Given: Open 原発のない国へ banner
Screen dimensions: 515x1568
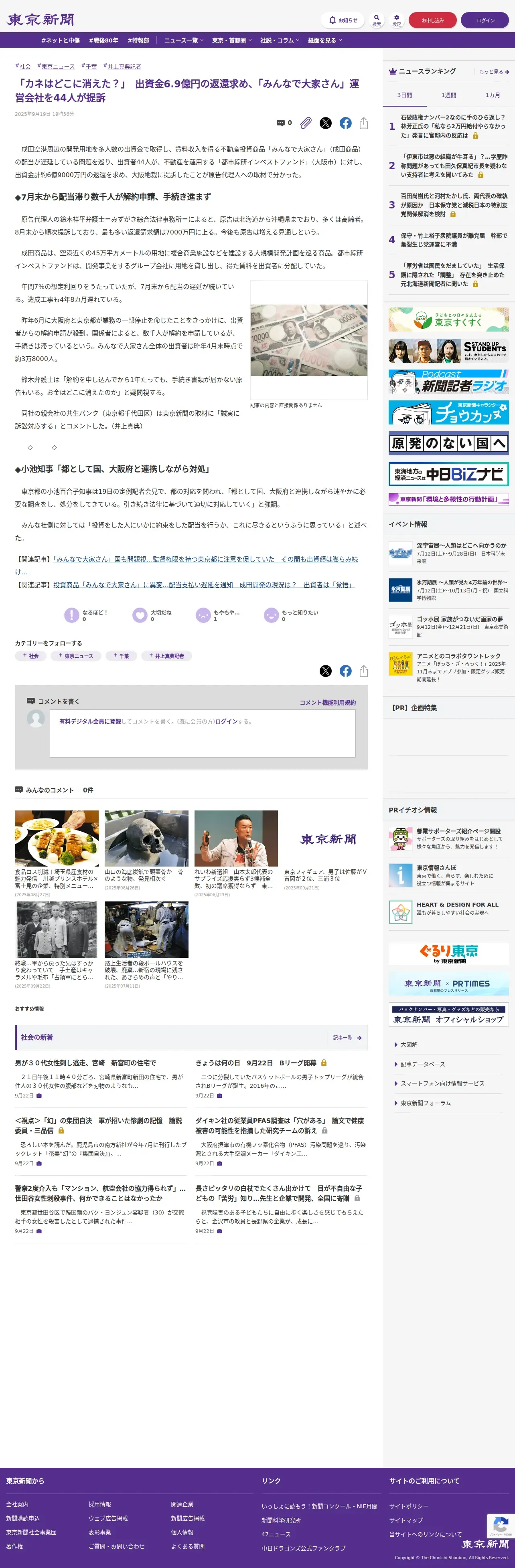Looking at the screenshot, I should tap(448, 443).
